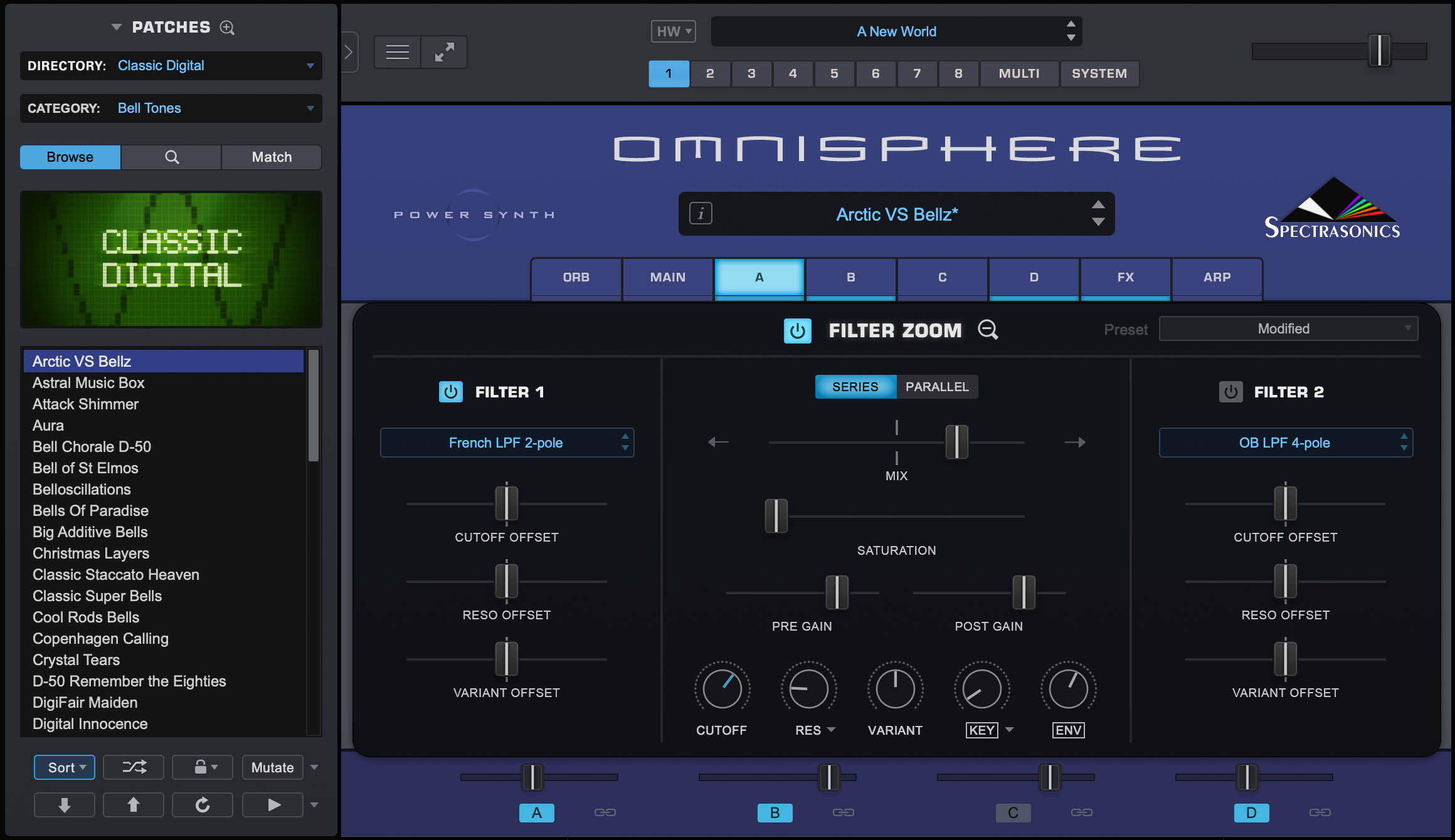Open the Filter 1 type dropdown French LPF 2-pole
This screenshot has width=1455, height=840.
point(507,442)
